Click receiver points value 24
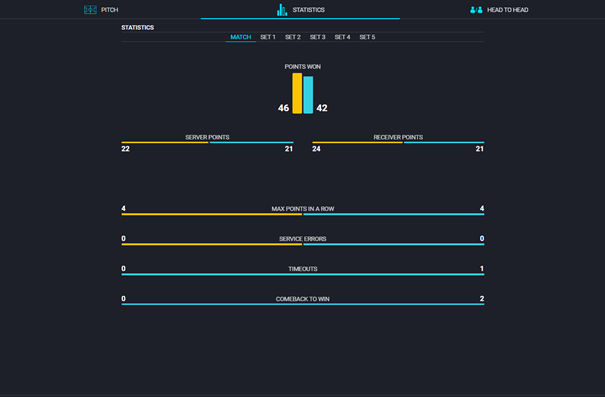The width and height of the screenshot is (605, 397). pyautogui.click(x=316, y=149)
